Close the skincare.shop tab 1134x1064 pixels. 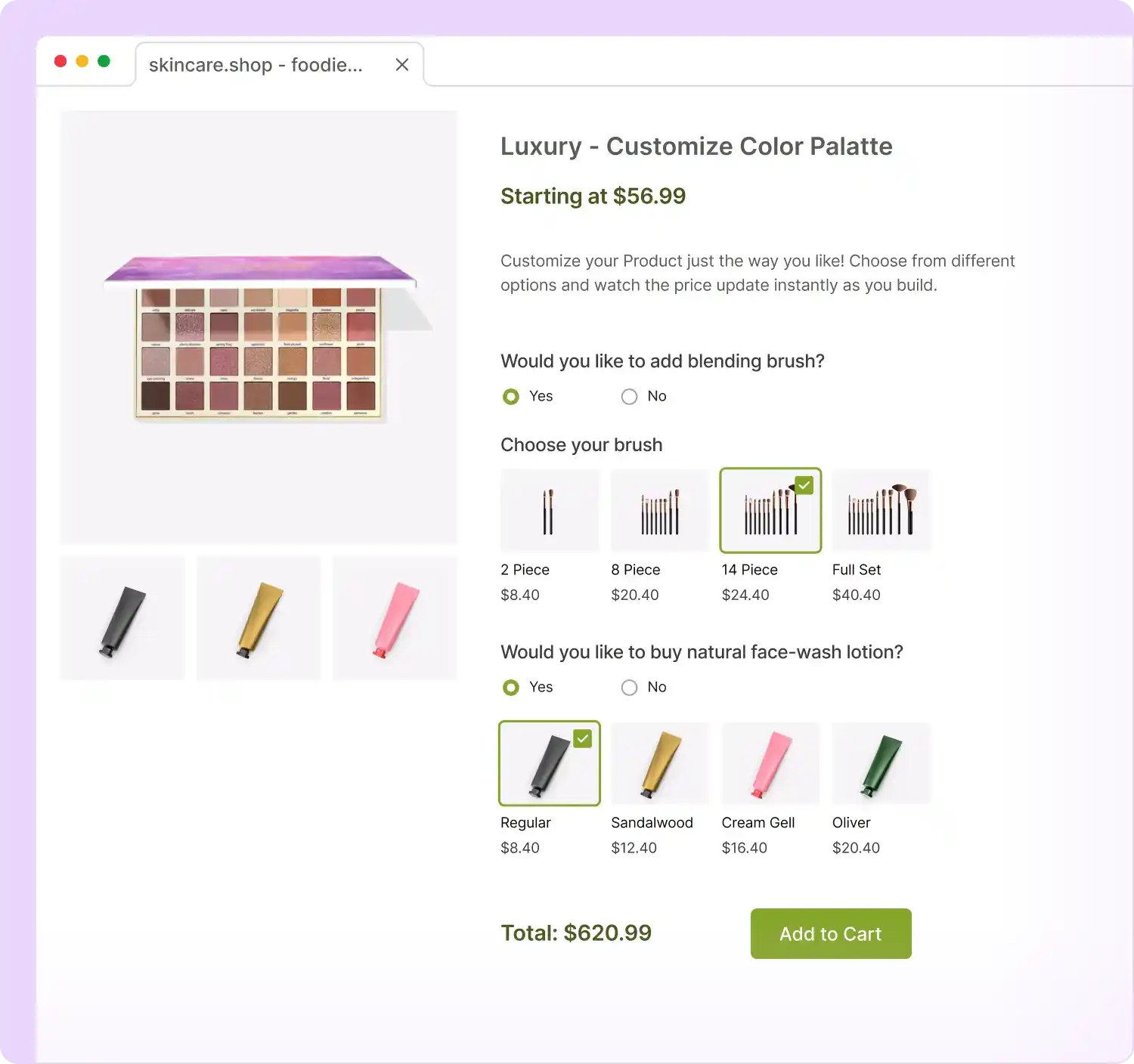pos(401,64)
